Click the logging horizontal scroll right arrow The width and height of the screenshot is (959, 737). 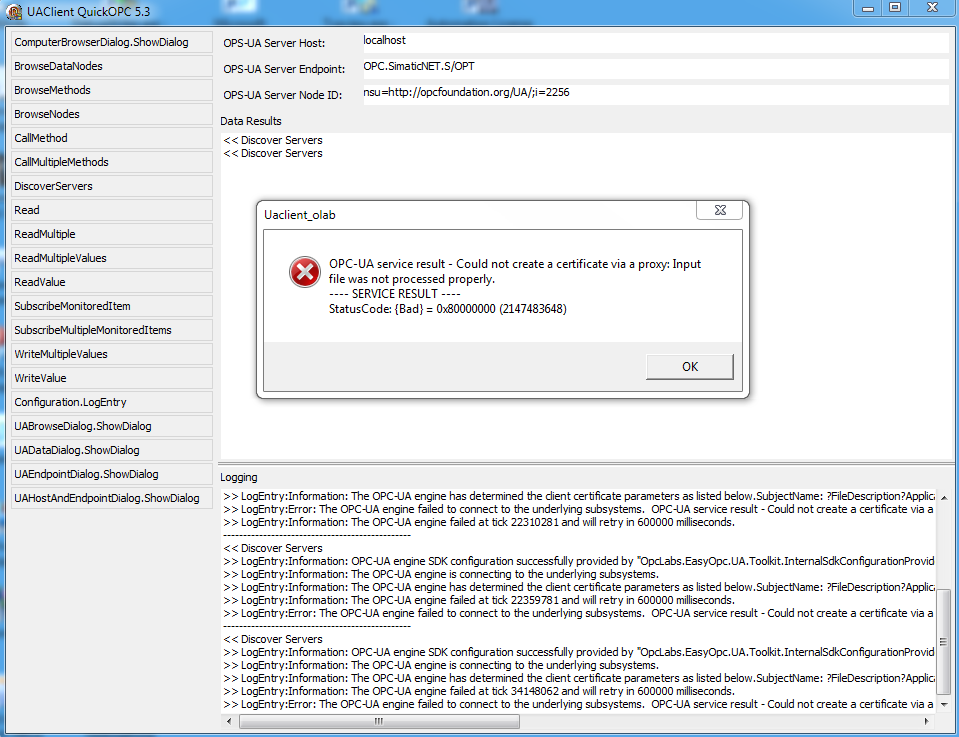(x=927, y=722)
